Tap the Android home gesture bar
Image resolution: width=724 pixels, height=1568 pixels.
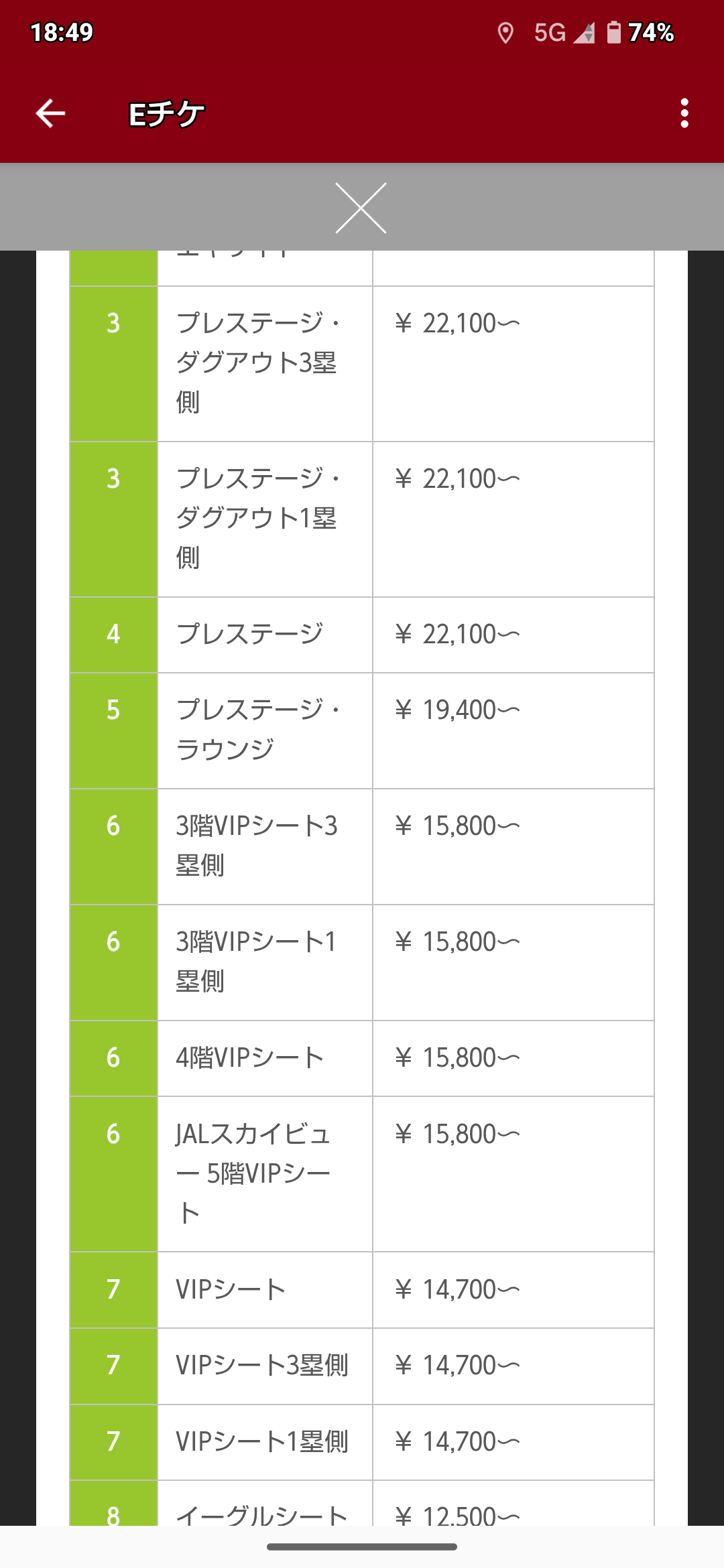click(x=362, y=1547)
